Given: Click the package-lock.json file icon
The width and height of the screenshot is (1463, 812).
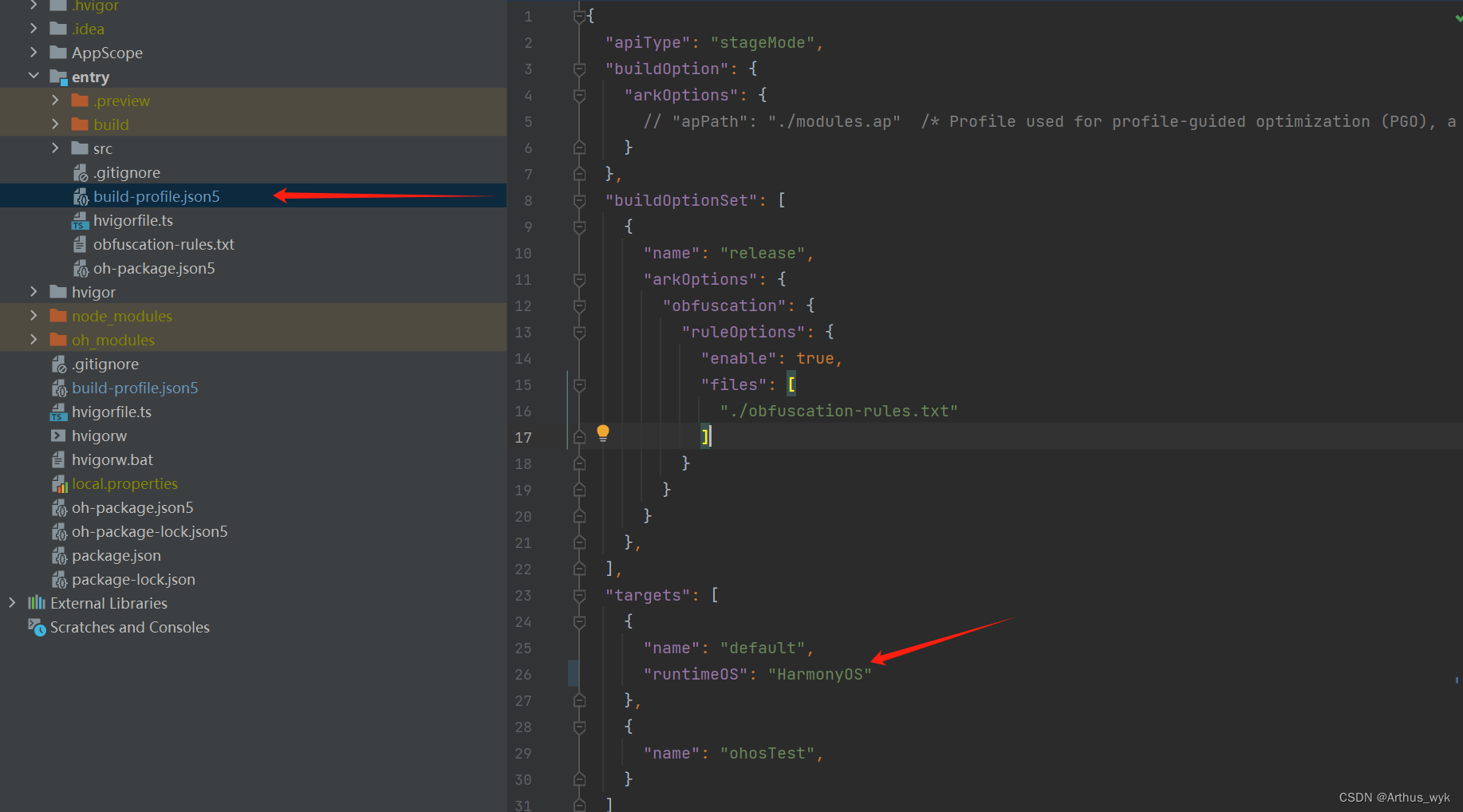Looking at the screenshot, I should point(58,579).
